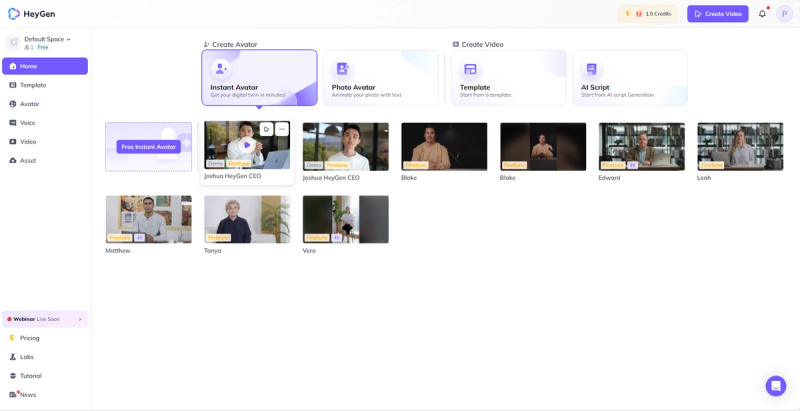This screenshot has width=800, height=411.
Task: Click the Free plan badge under Default Space
Action: tap(43, 47)
